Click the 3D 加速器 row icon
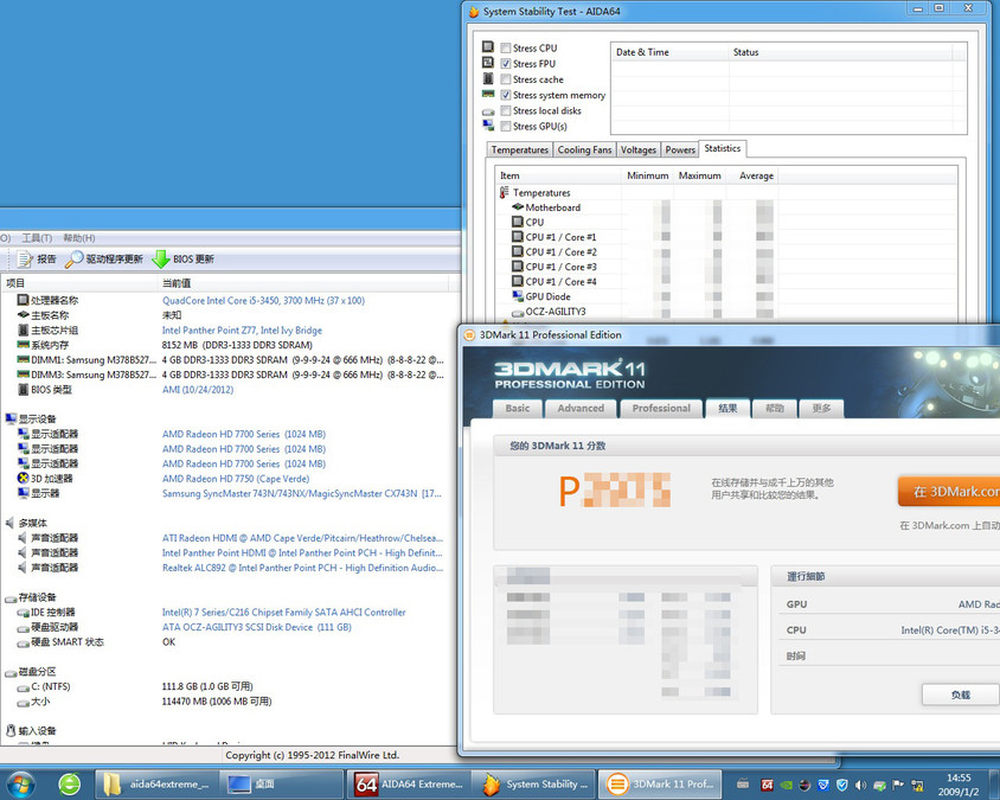 click(24, 478)
